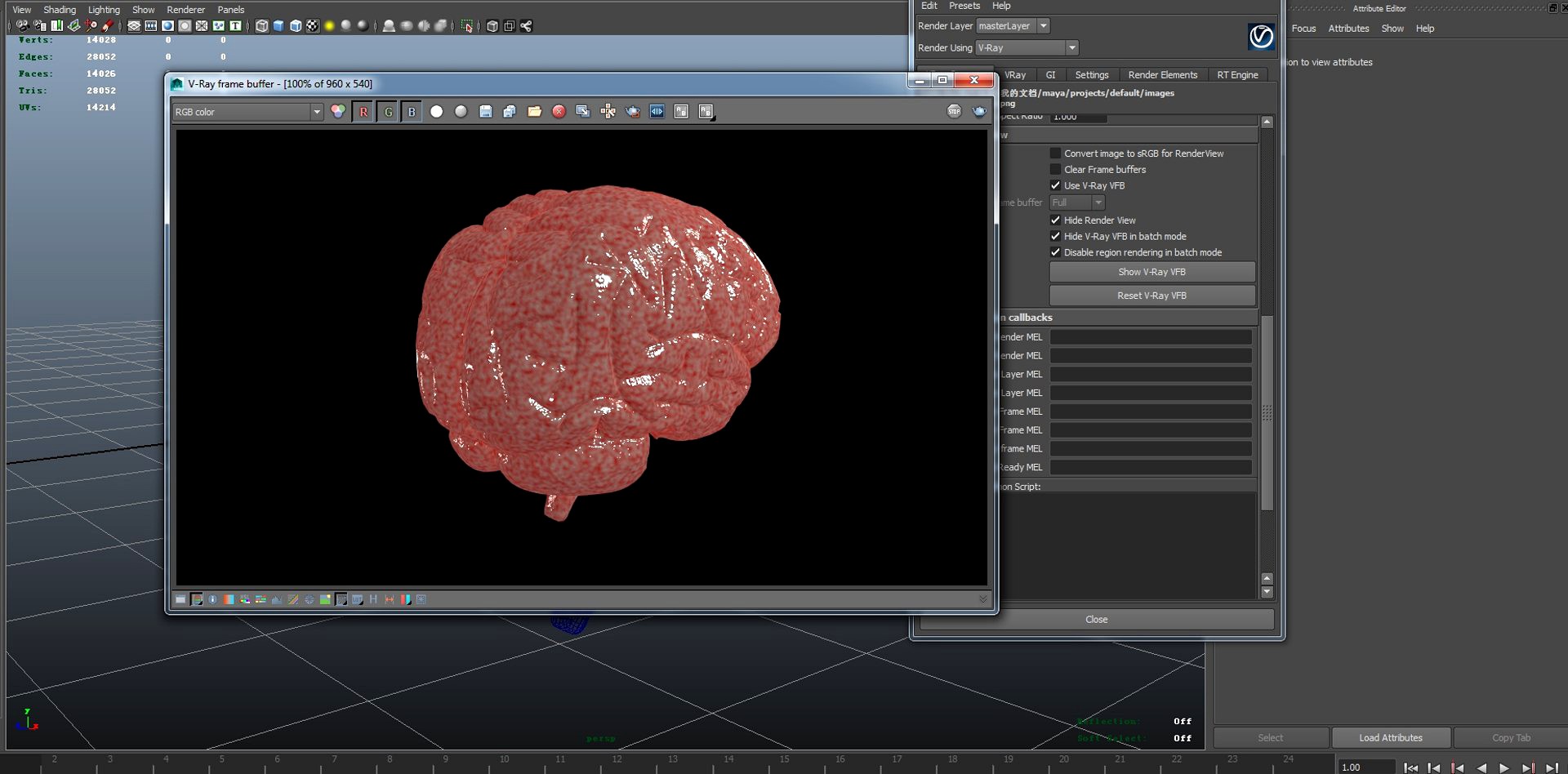Click the Reset V-Ray VFB button
1568x774 pixels.
point(1151,296)
